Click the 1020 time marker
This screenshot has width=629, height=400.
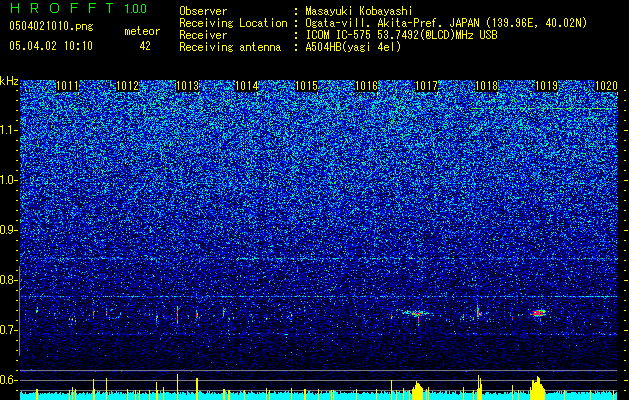coord(606,86)
